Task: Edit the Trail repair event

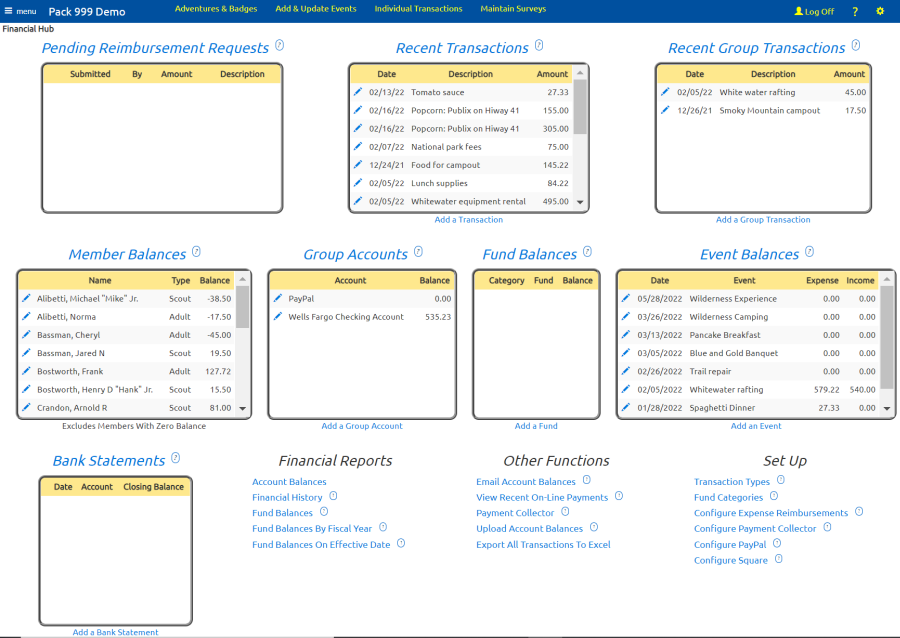Action: pyautogui.click(x=626, y=371)
